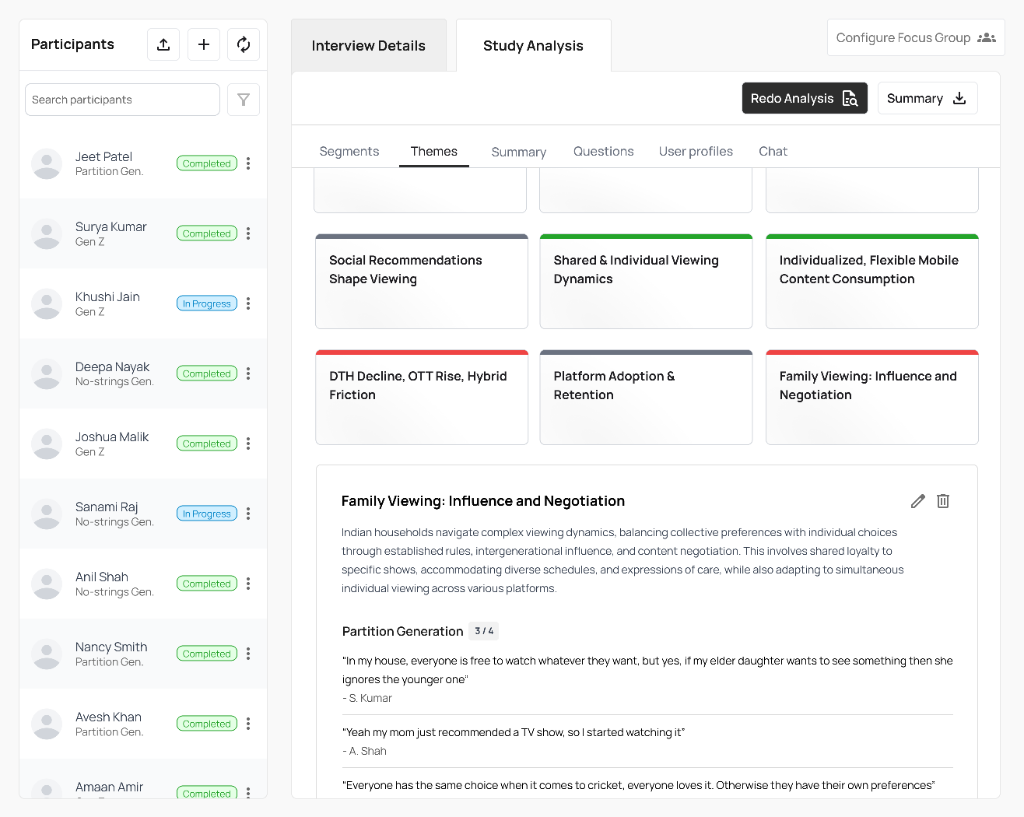Open the three-dot menu for Jeet Patel
The width and height of the screenshot is (1024, 817).
pyautogui.click(x=248, y=163)
